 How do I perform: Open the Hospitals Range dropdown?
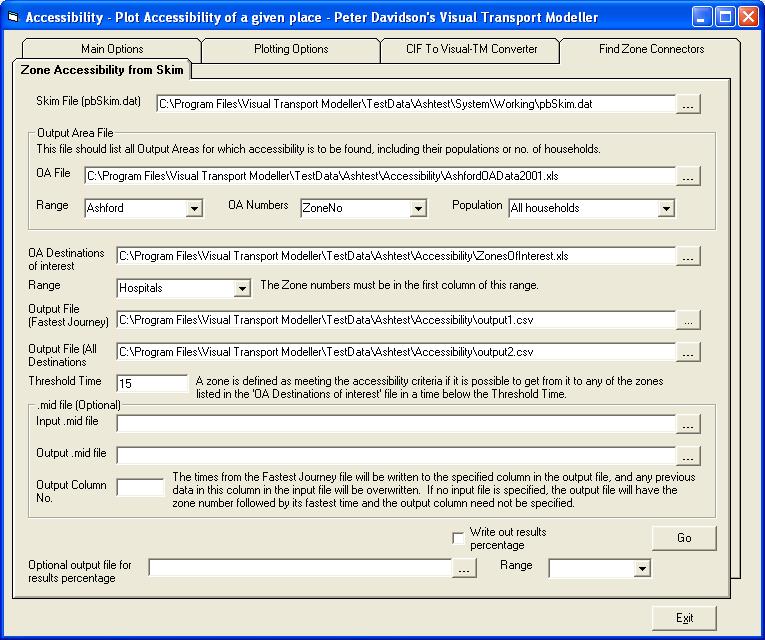click(x=242, y=288)
